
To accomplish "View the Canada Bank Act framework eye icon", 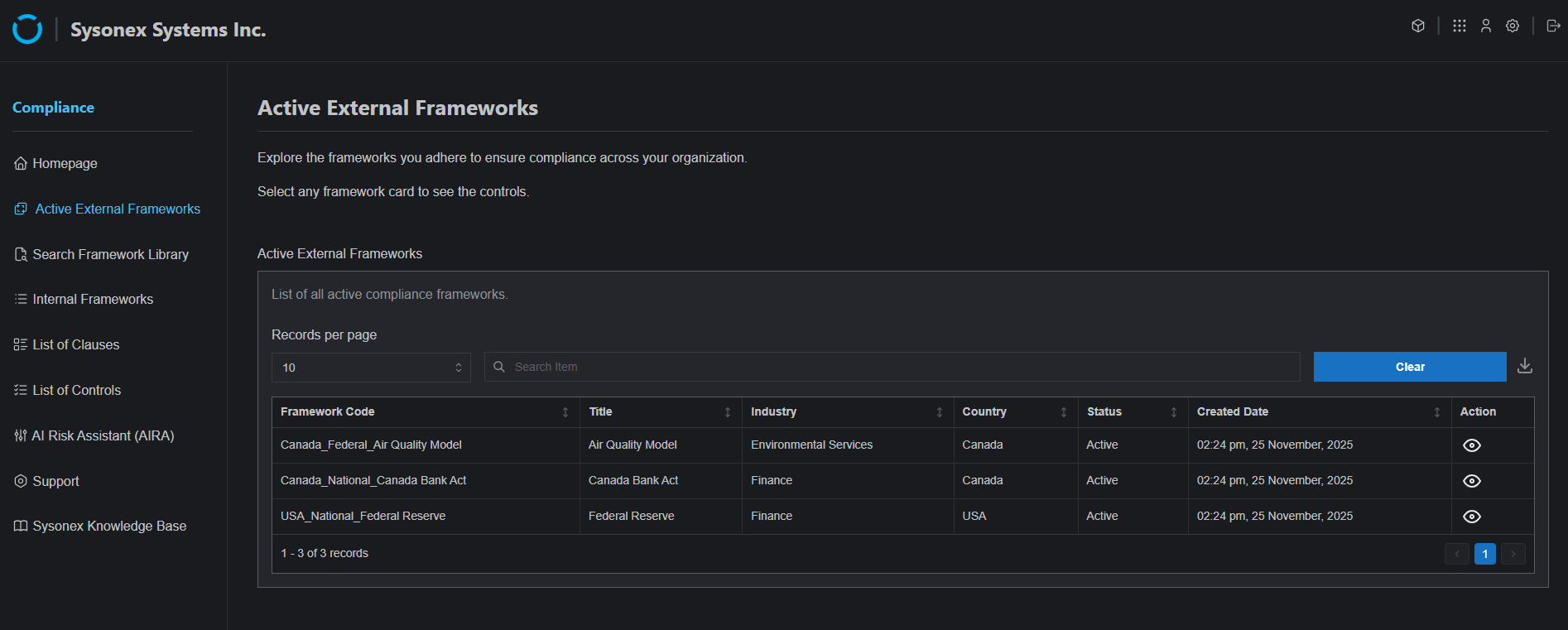I will [1471, 481].
